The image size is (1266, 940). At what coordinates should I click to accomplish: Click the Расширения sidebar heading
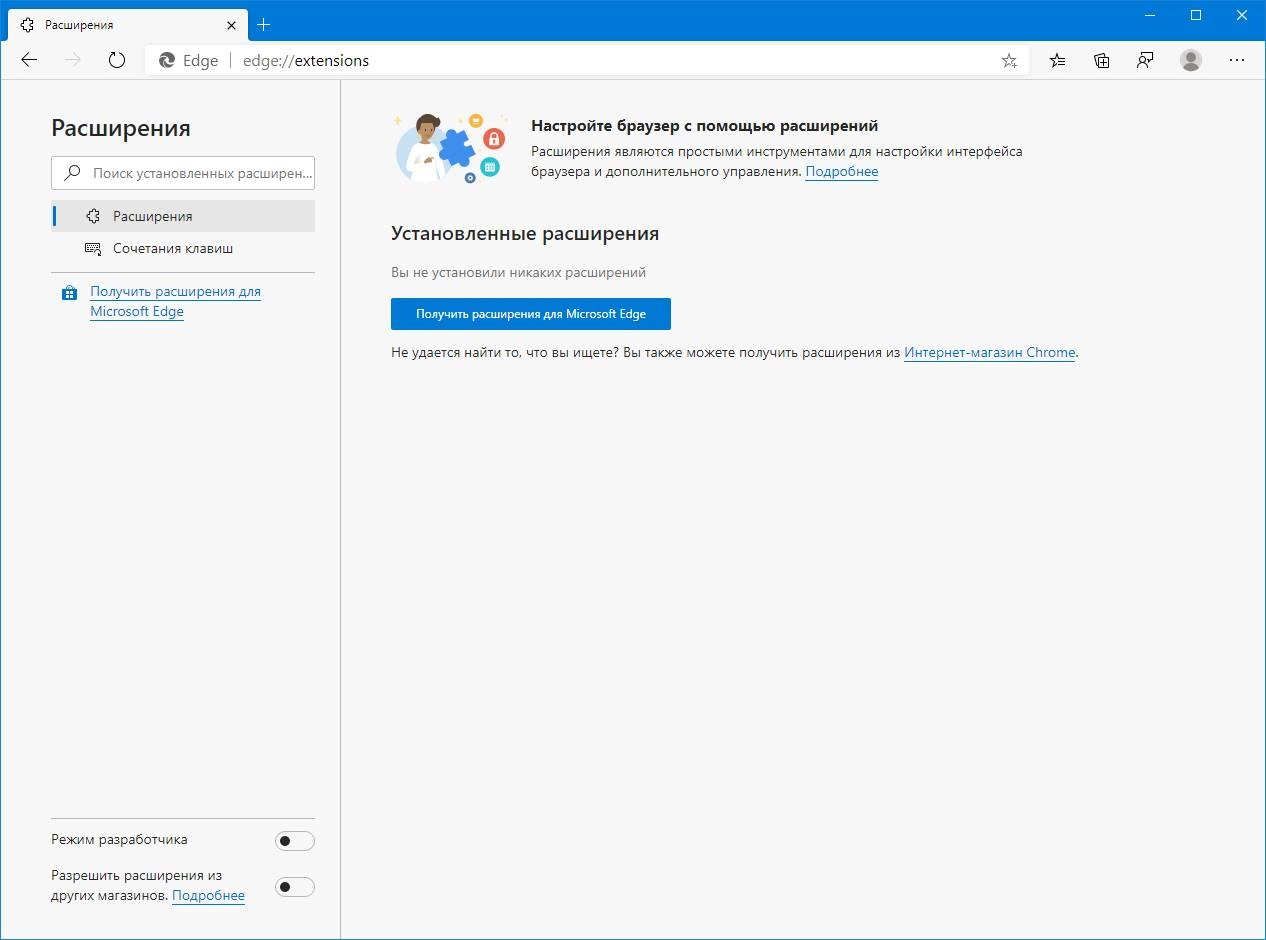pos(121,128)
